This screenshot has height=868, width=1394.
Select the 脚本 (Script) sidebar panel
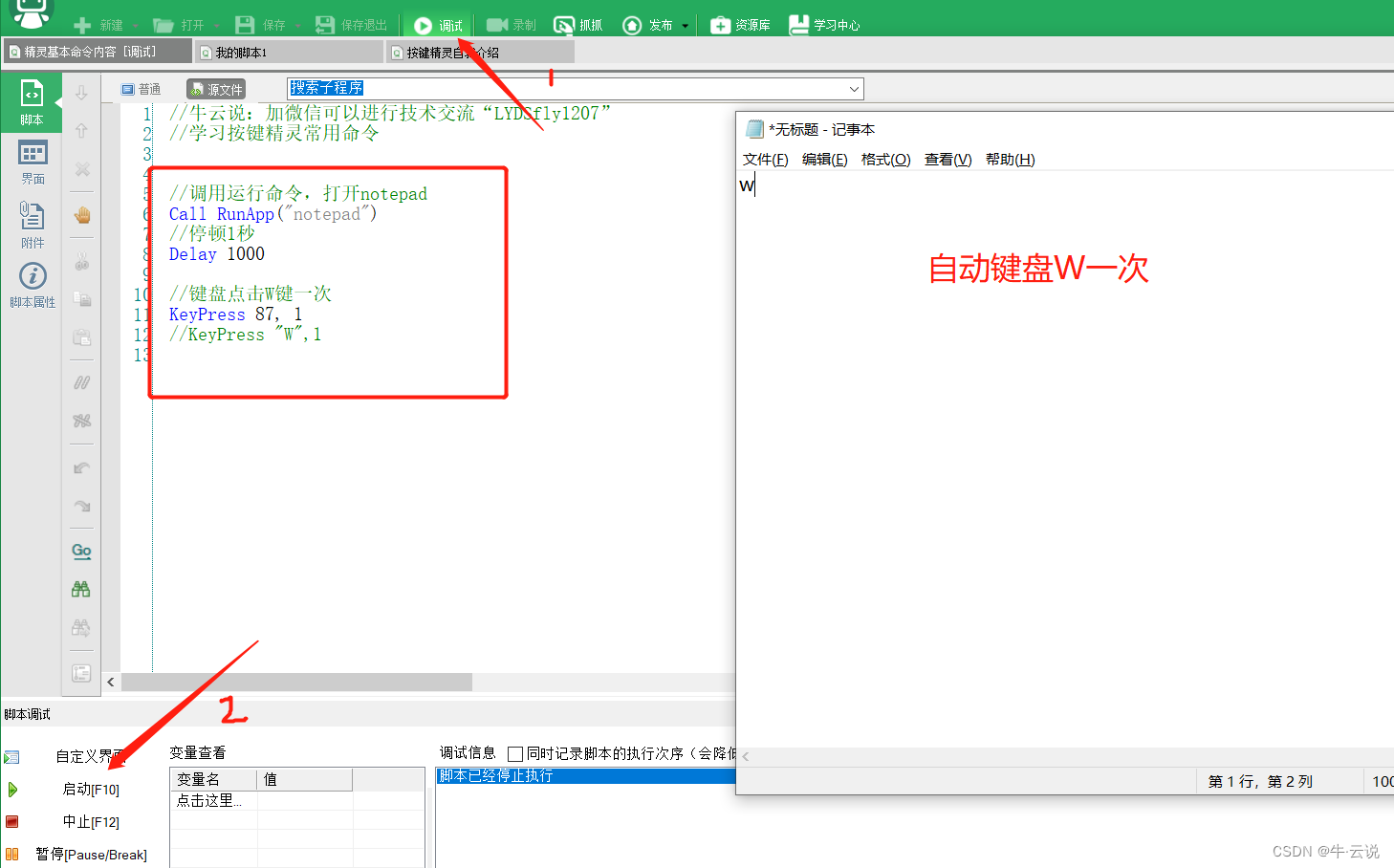(32, 103)
